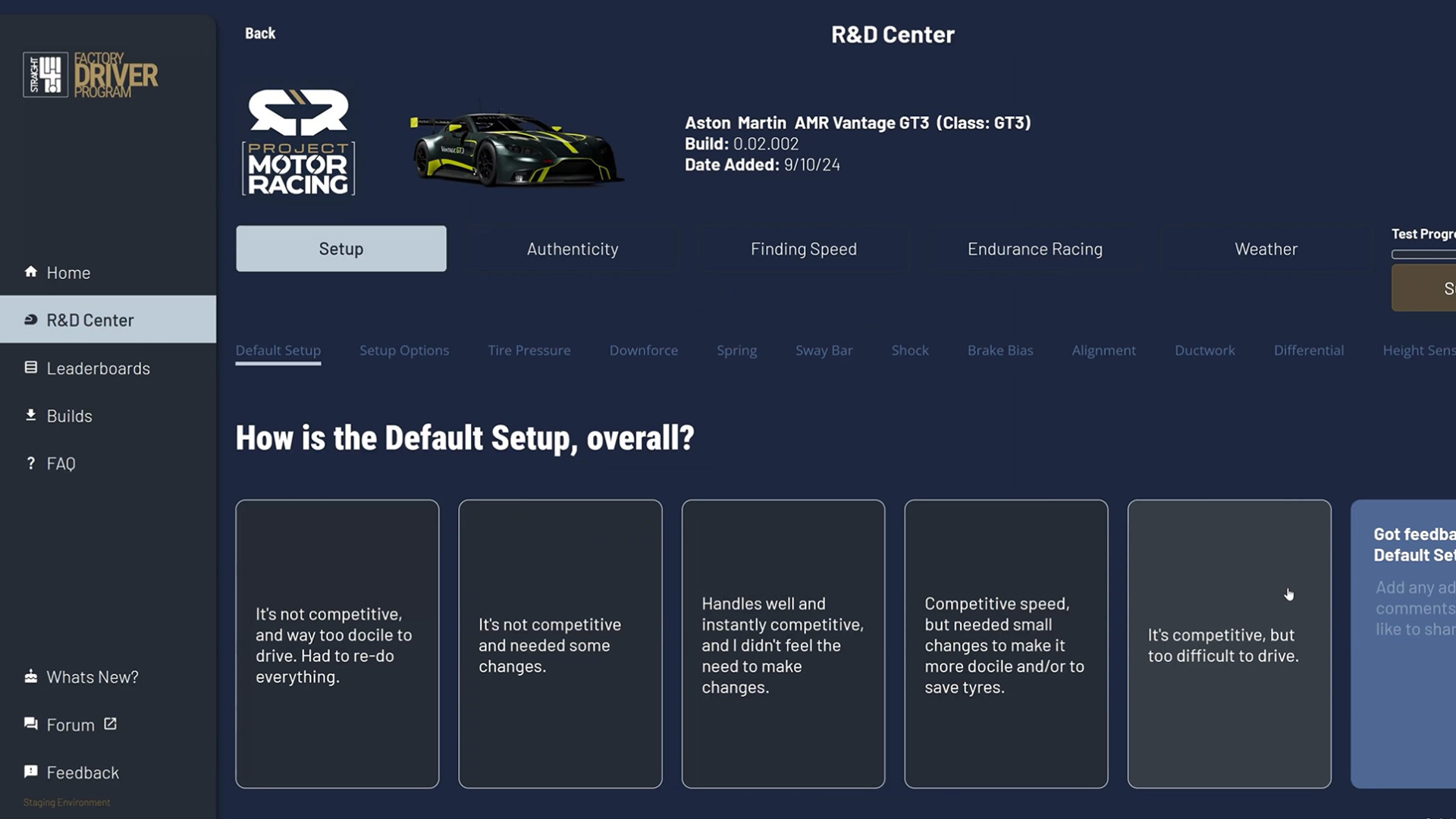Screen dimensions: 1456x819
Task: Open the Brake Bias sub-tab
Action: pos(1000,350)
